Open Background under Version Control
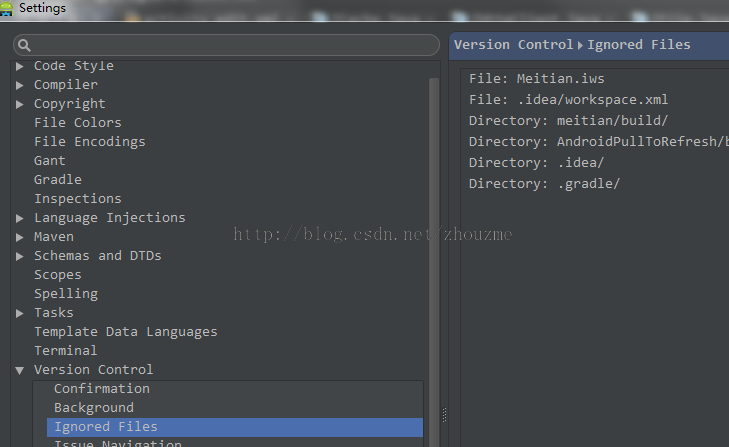 pyautogui.click(x=93, y=408)
